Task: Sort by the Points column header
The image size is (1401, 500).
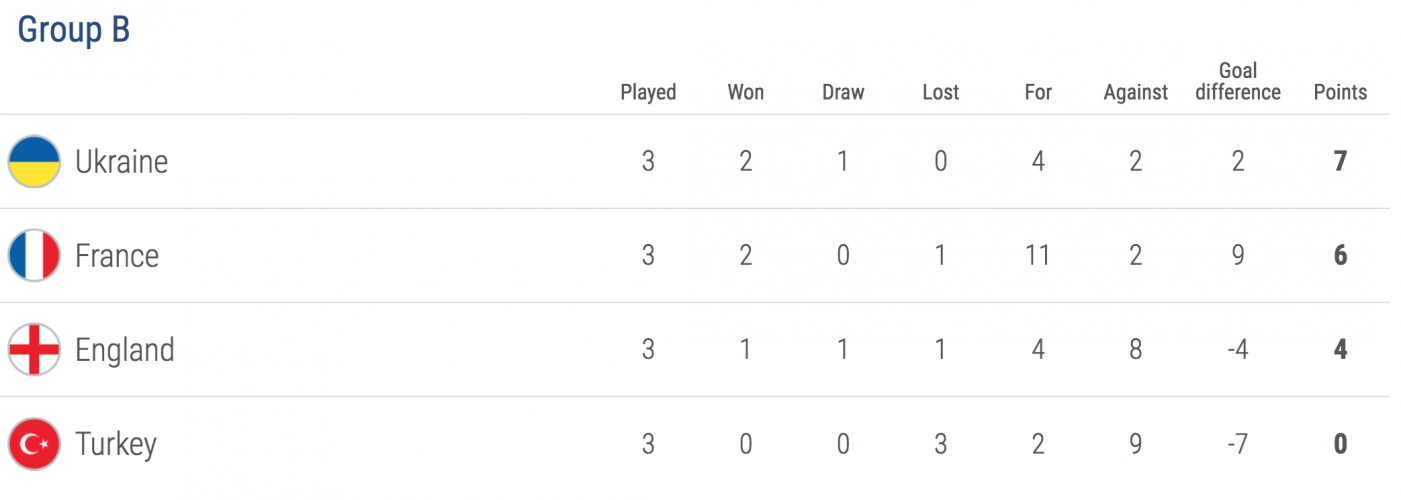Action: pos(1340,92)
